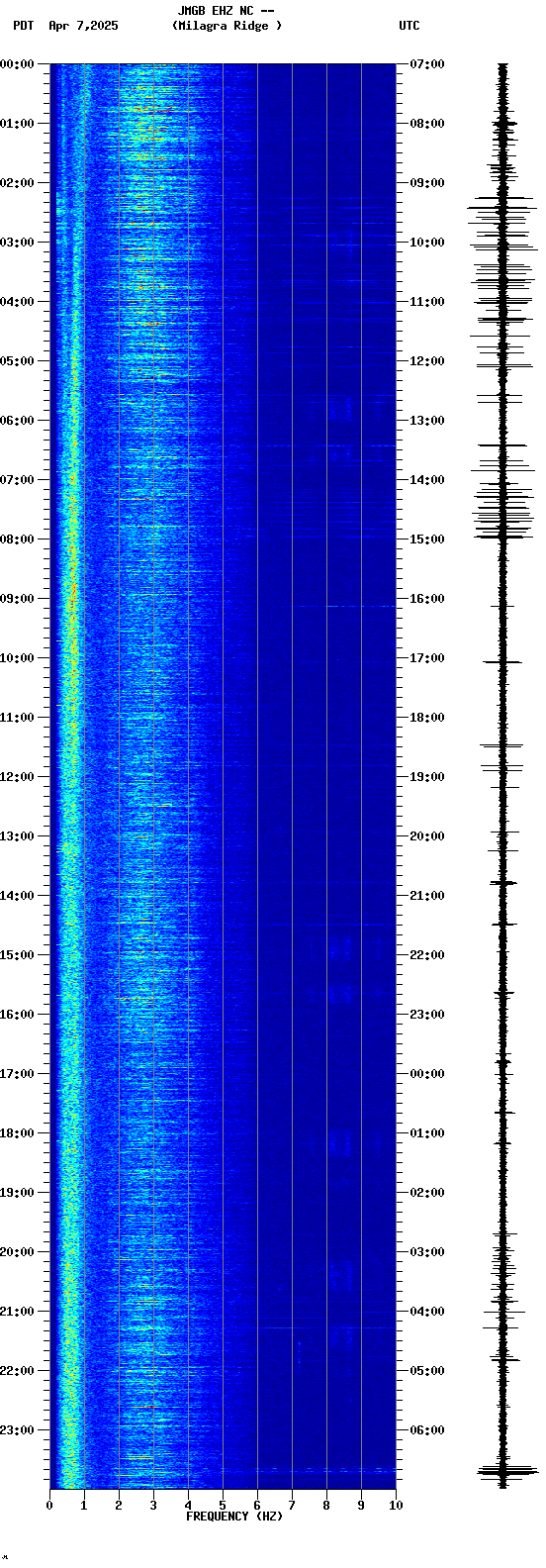The height and width of the screenshot is (1568, 546).
Task: Click the 06:00 label on PDT axis
Action: coord(17,421)
